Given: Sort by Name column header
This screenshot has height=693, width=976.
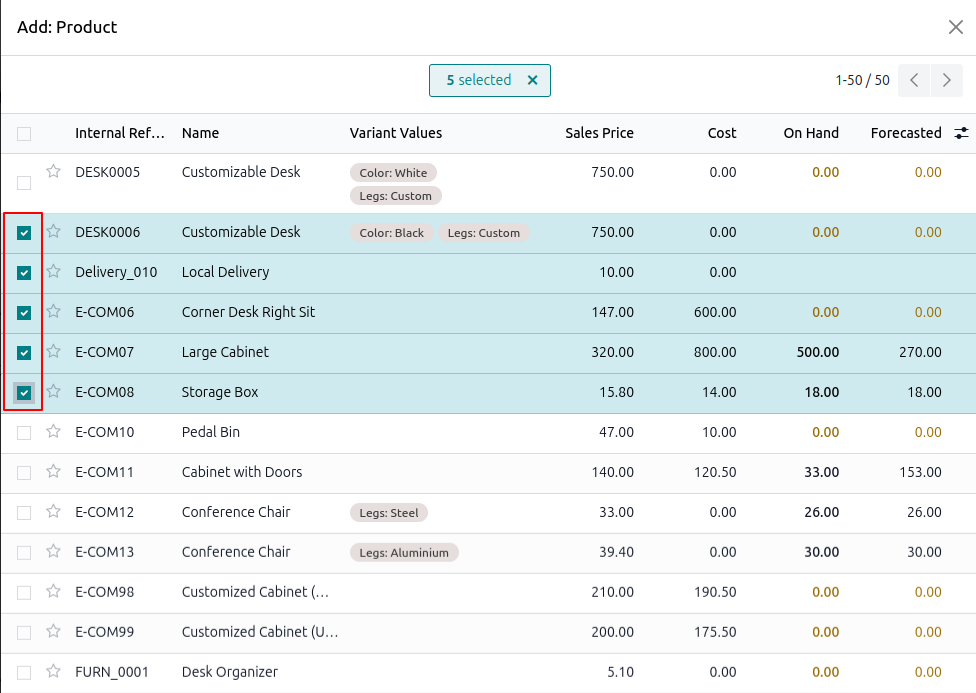Looking at the screenshot, I should [x=200, y=133].
